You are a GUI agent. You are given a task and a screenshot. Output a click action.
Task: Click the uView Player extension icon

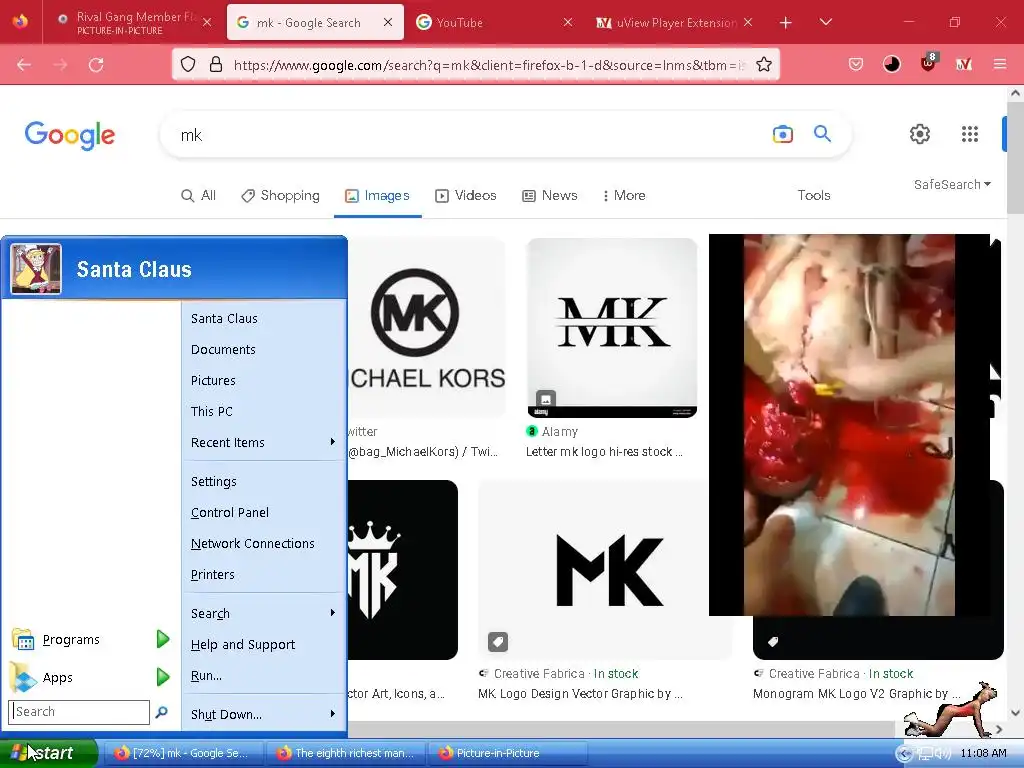pos(964,64)
